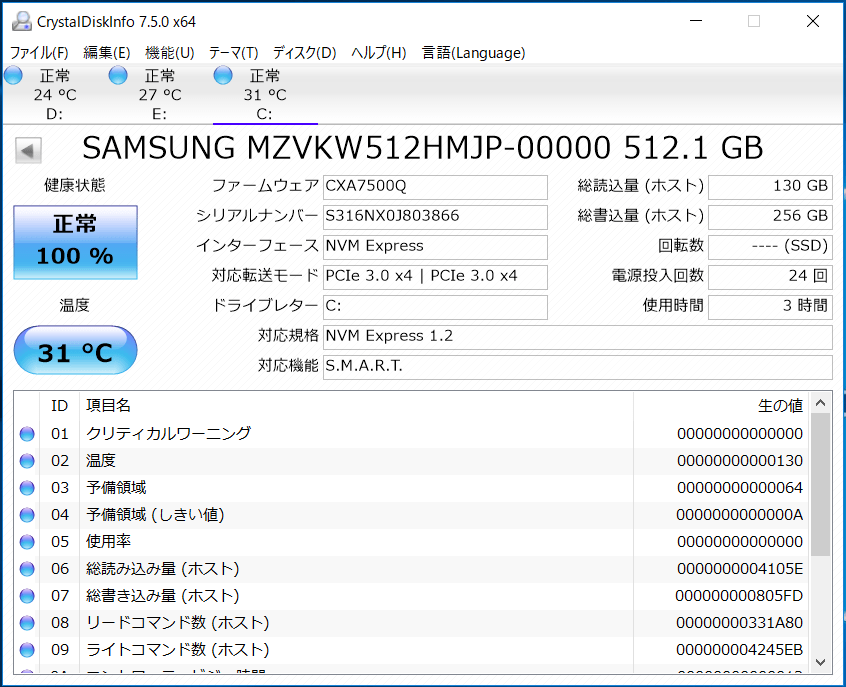Click the 対応規格 field NVM Express 1.2
This screenshot has height=687, width=846.
point(578,337)
